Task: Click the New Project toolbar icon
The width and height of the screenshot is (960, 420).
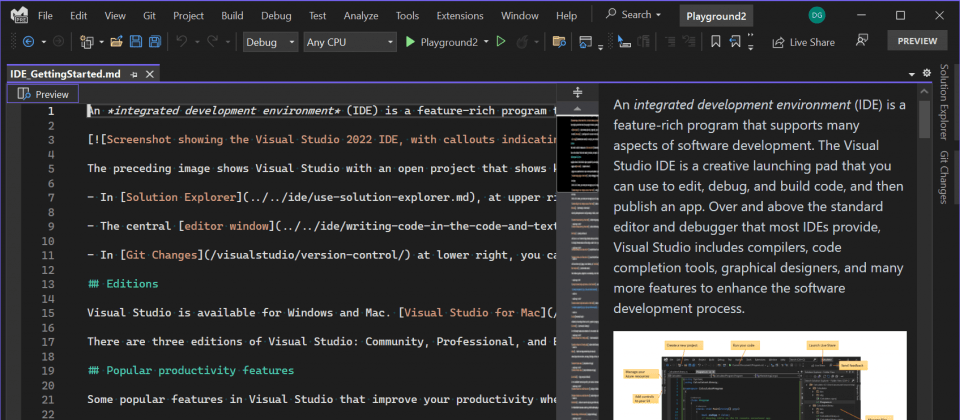Action: pyautogui.click(x=87, y=42)
